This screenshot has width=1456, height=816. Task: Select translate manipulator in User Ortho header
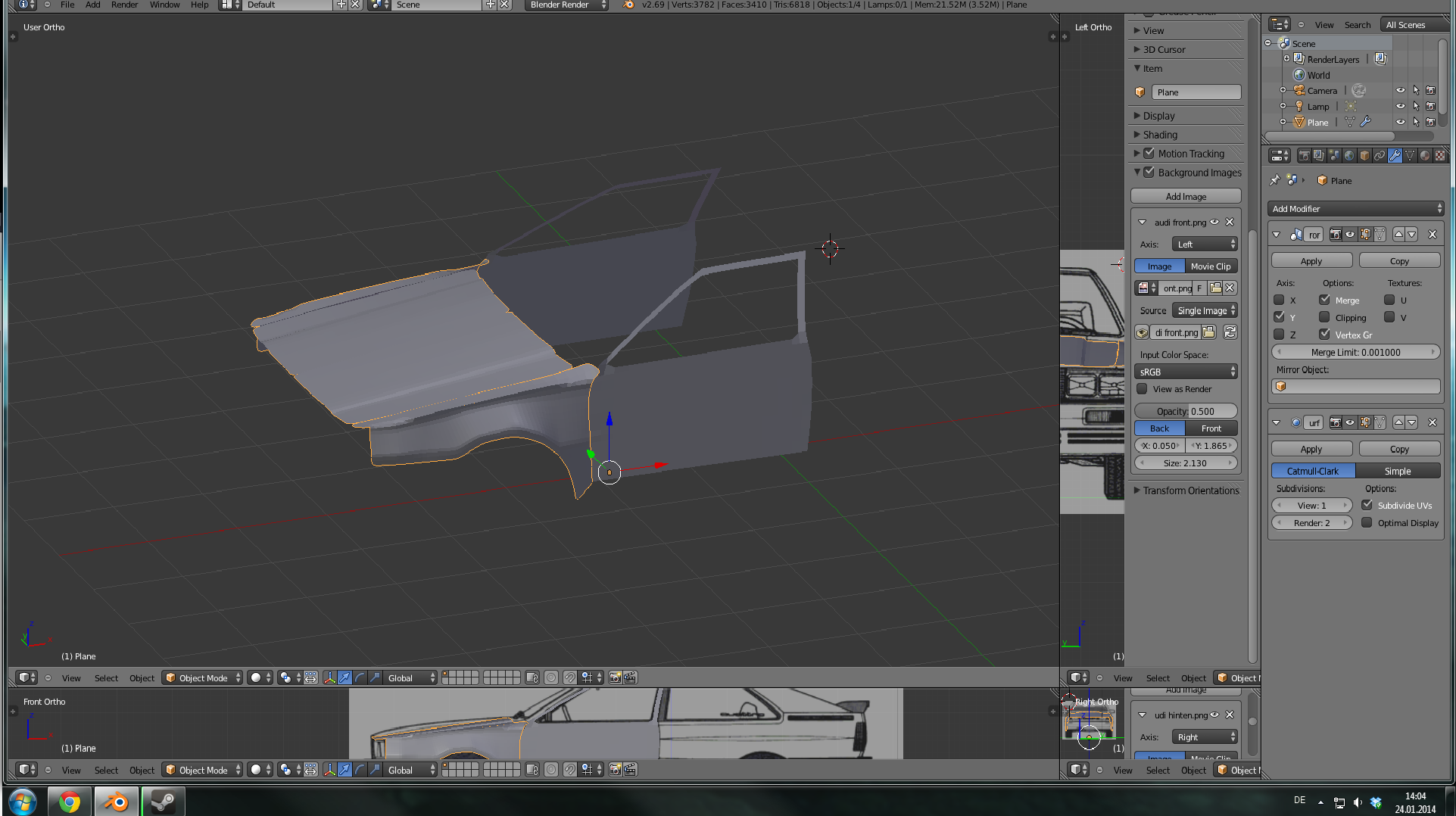tap(345, 677)
